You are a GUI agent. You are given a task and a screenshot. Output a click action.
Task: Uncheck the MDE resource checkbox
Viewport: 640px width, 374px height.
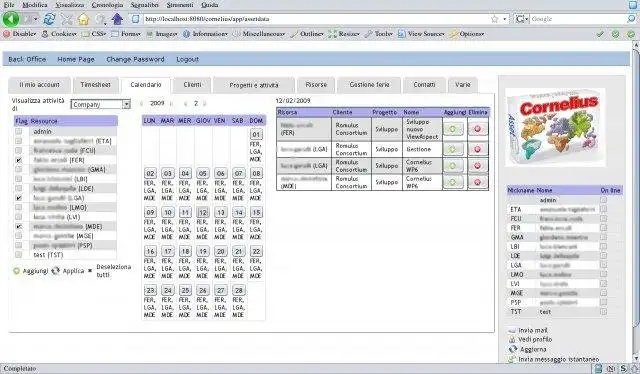tap(18, 226)
